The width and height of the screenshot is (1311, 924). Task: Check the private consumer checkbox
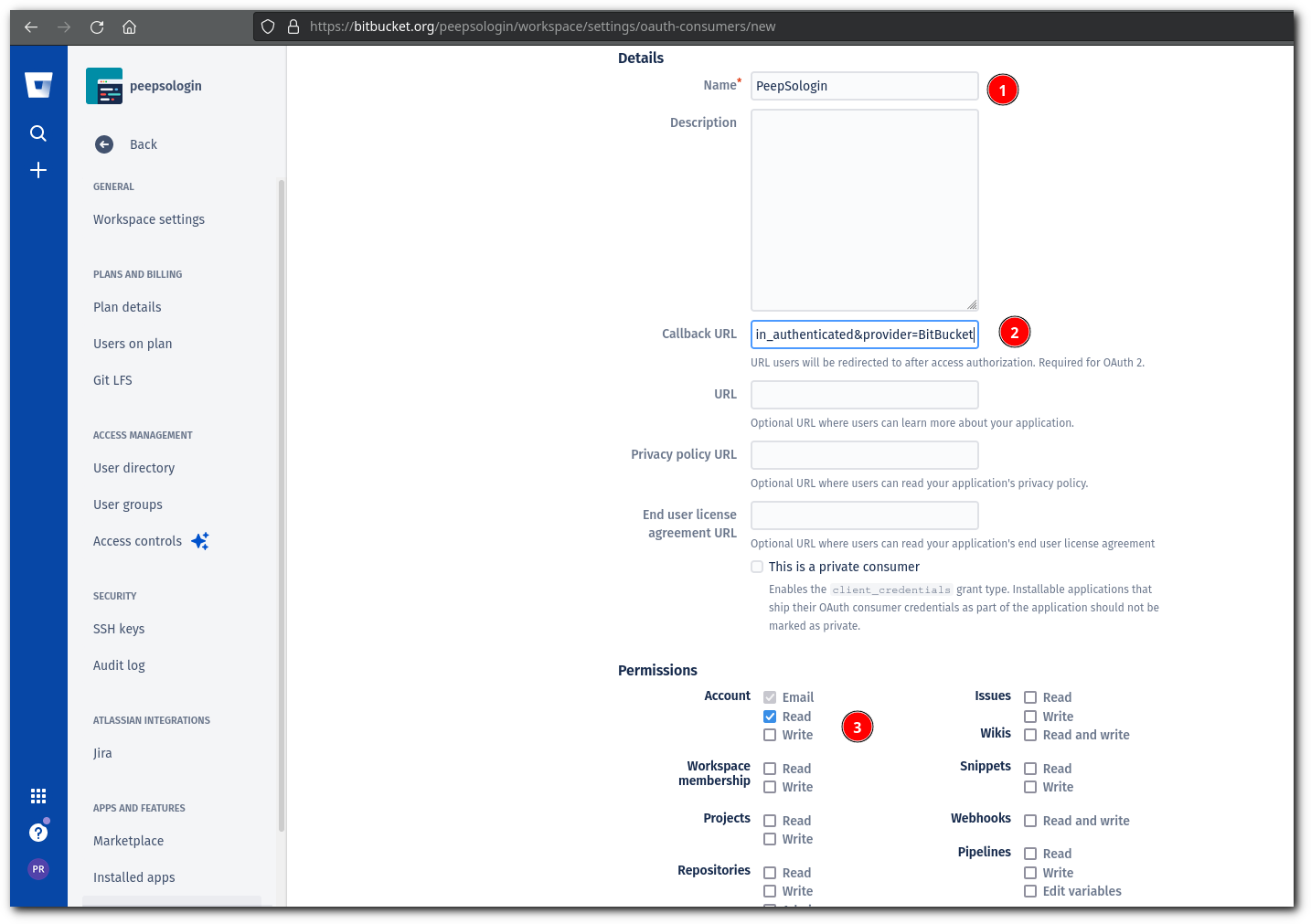click(757, 567)
